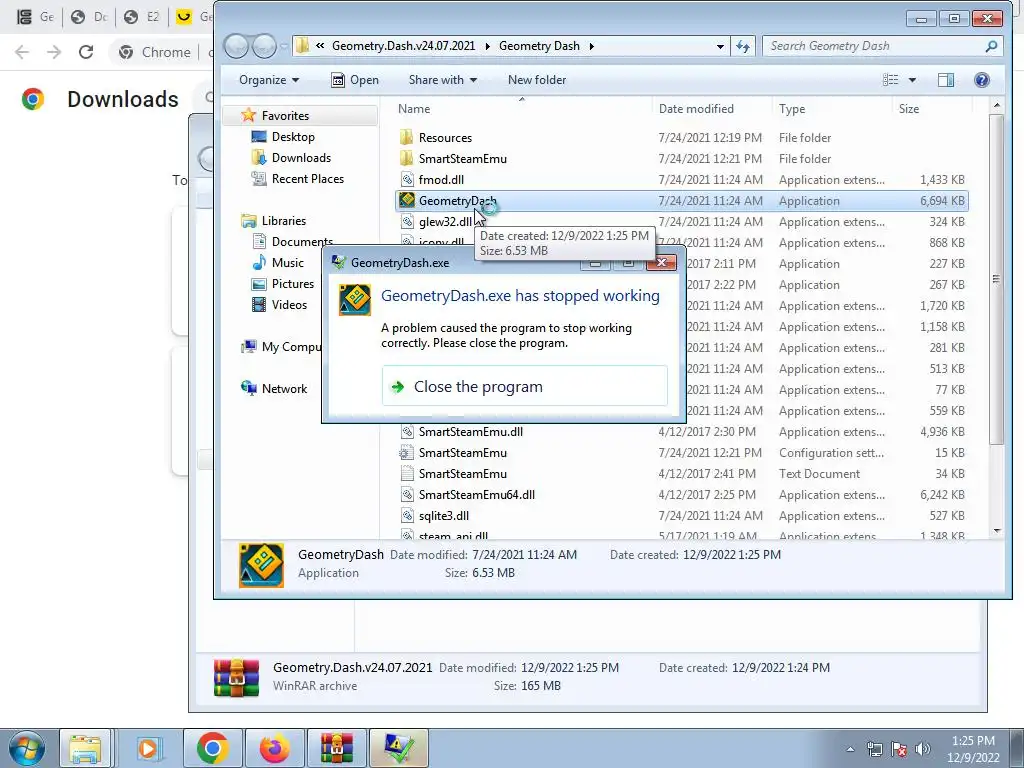The image size is (1024, 768).
Task: Click Geometry.Dash.v24.07.2021 in address path
Action: pos(403,46)
